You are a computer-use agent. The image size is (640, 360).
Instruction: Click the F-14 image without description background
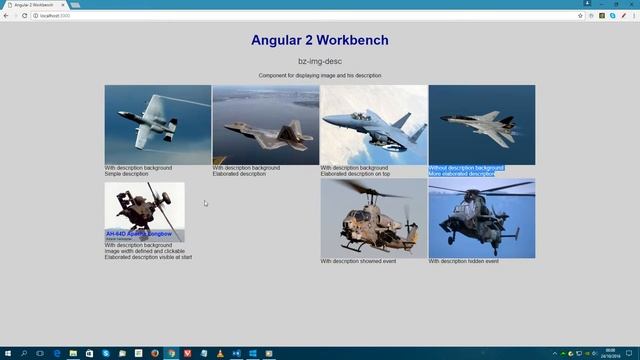(x=482, y=125)
